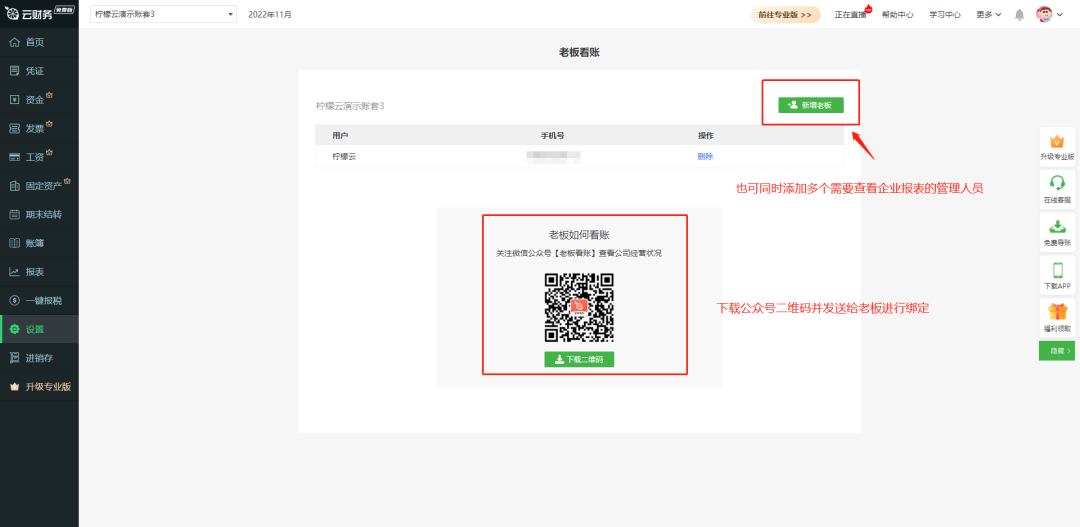Click the 进销存 inventory icon

(14, 358)
